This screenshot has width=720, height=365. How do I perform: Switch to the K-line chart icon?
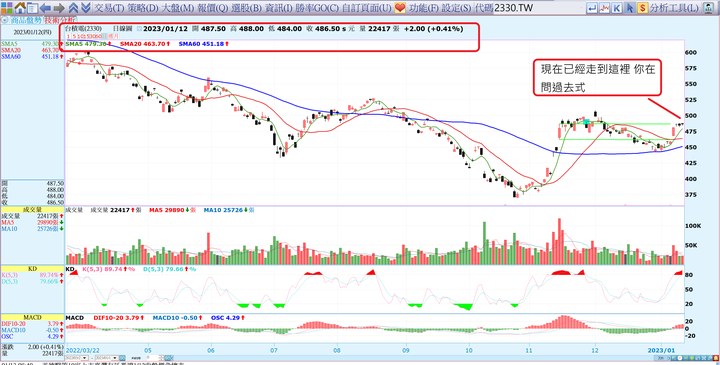pos(617,8)
